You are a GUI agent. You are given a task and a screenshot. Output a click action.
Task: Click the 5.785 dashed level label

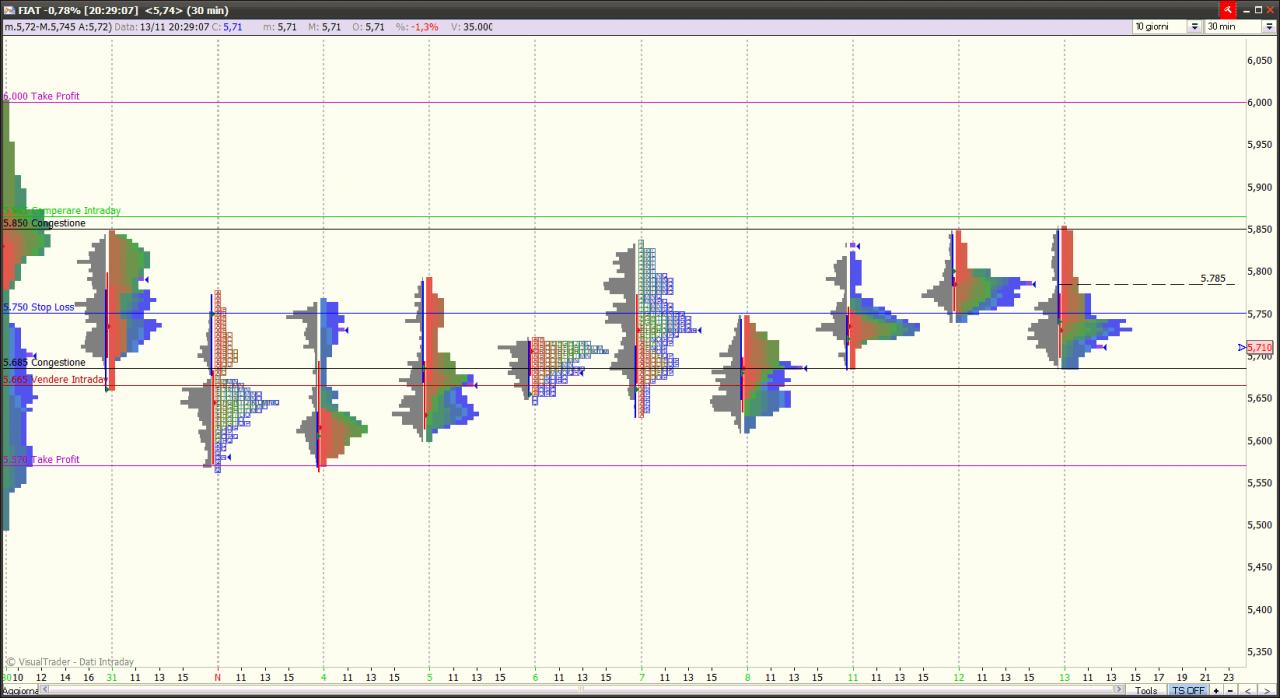[x=1212, y=278]
